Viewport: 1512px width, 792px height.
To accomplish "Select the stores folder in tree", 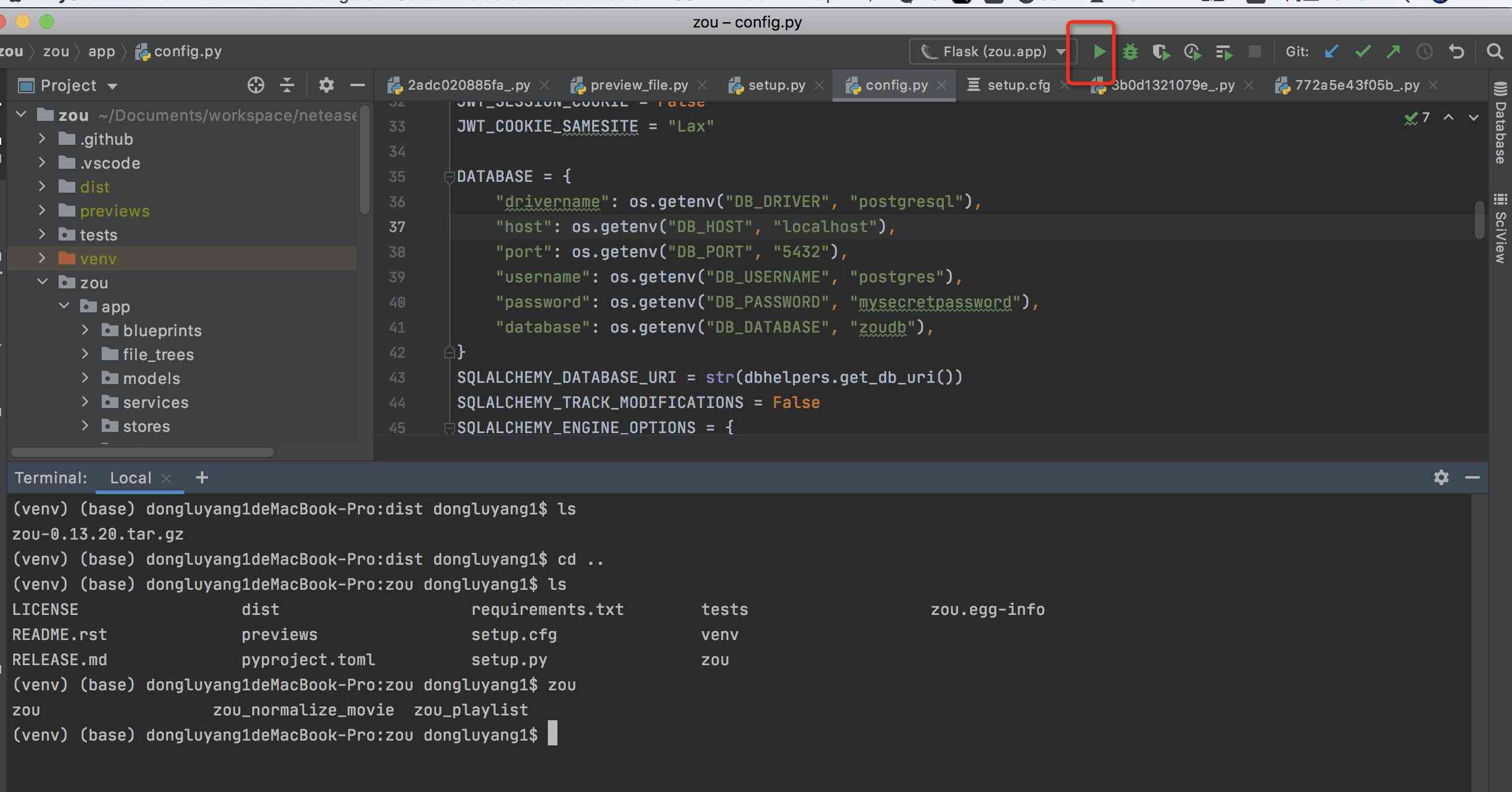I will pyautogui.click(x=147, y=426).
